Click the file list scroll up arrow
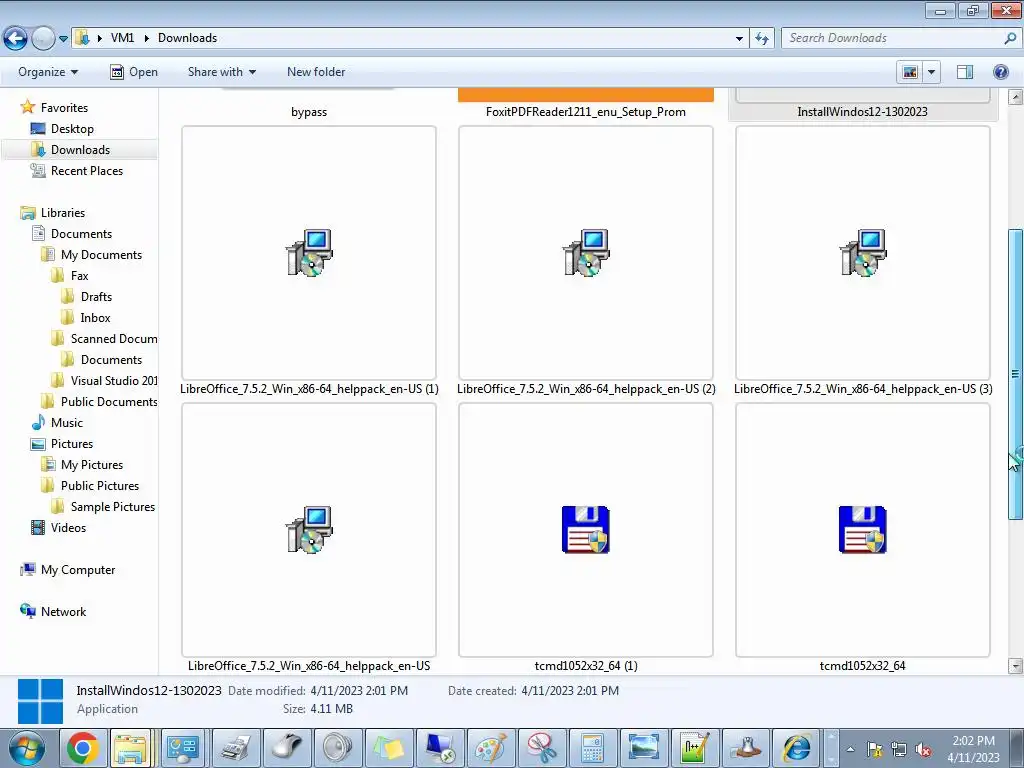 [x=1015, y=97]
